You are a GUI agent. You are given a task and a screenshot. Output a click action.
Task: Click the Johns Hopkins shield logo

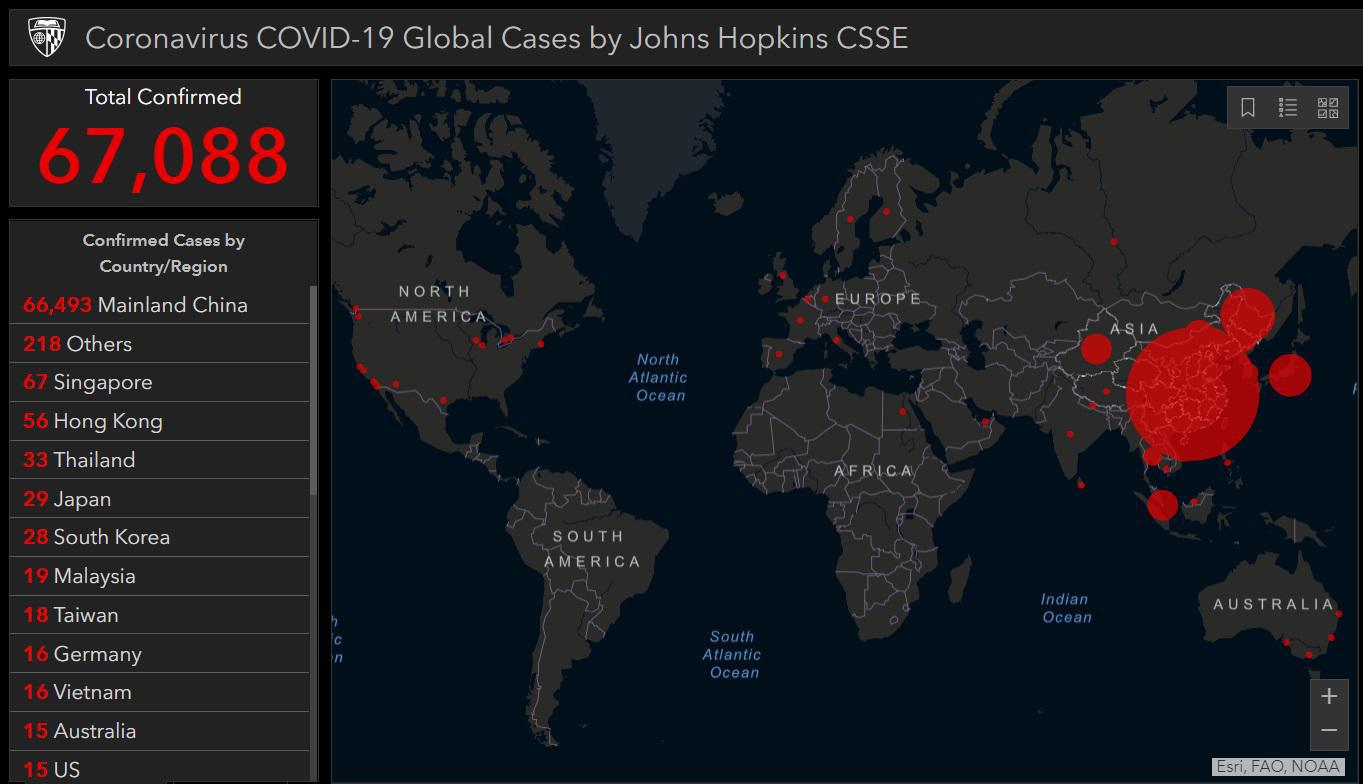click(x=46, y=37)
